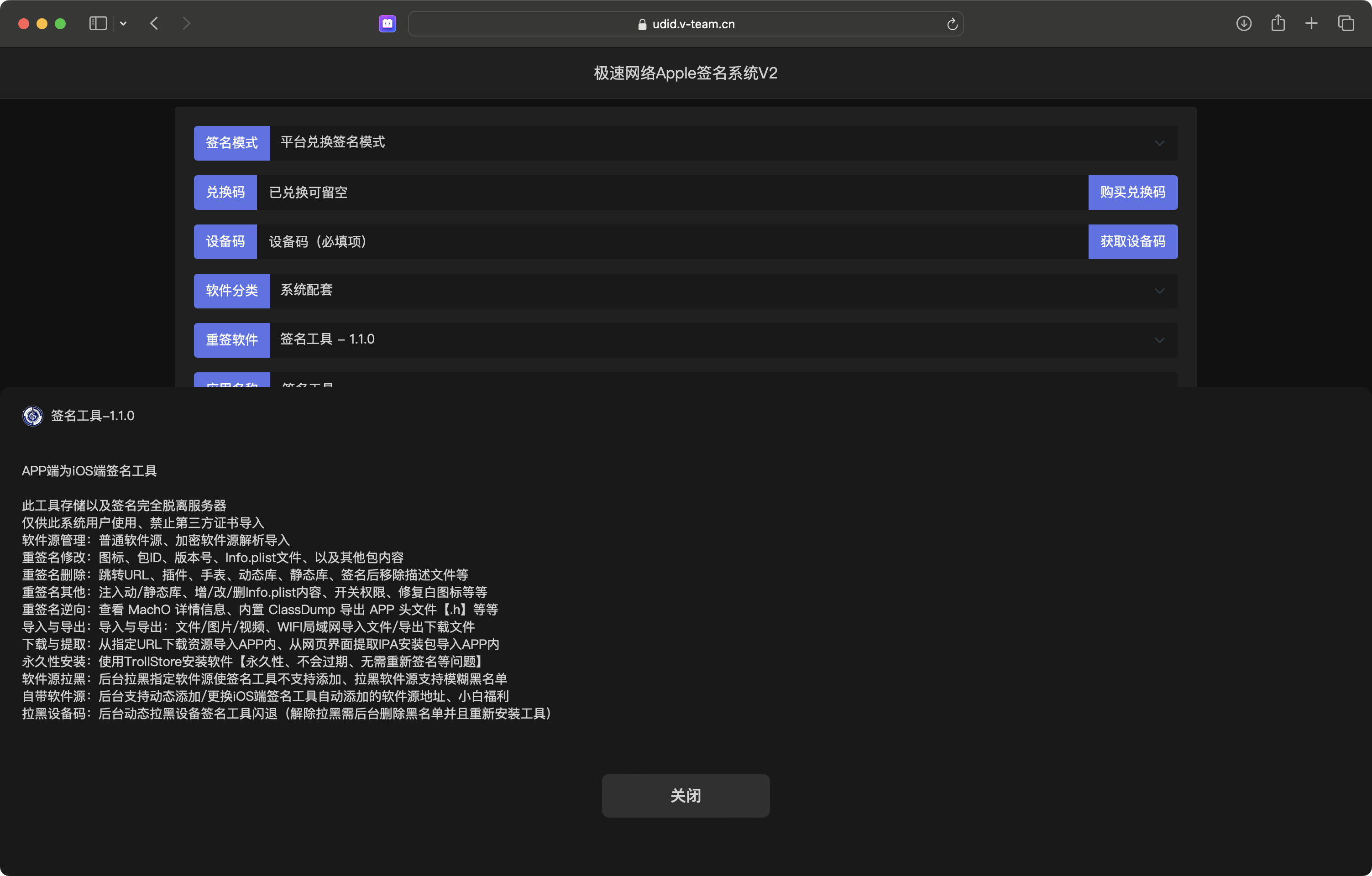Click the APP端为iOS端签名工具 line

tap(89, 471)
